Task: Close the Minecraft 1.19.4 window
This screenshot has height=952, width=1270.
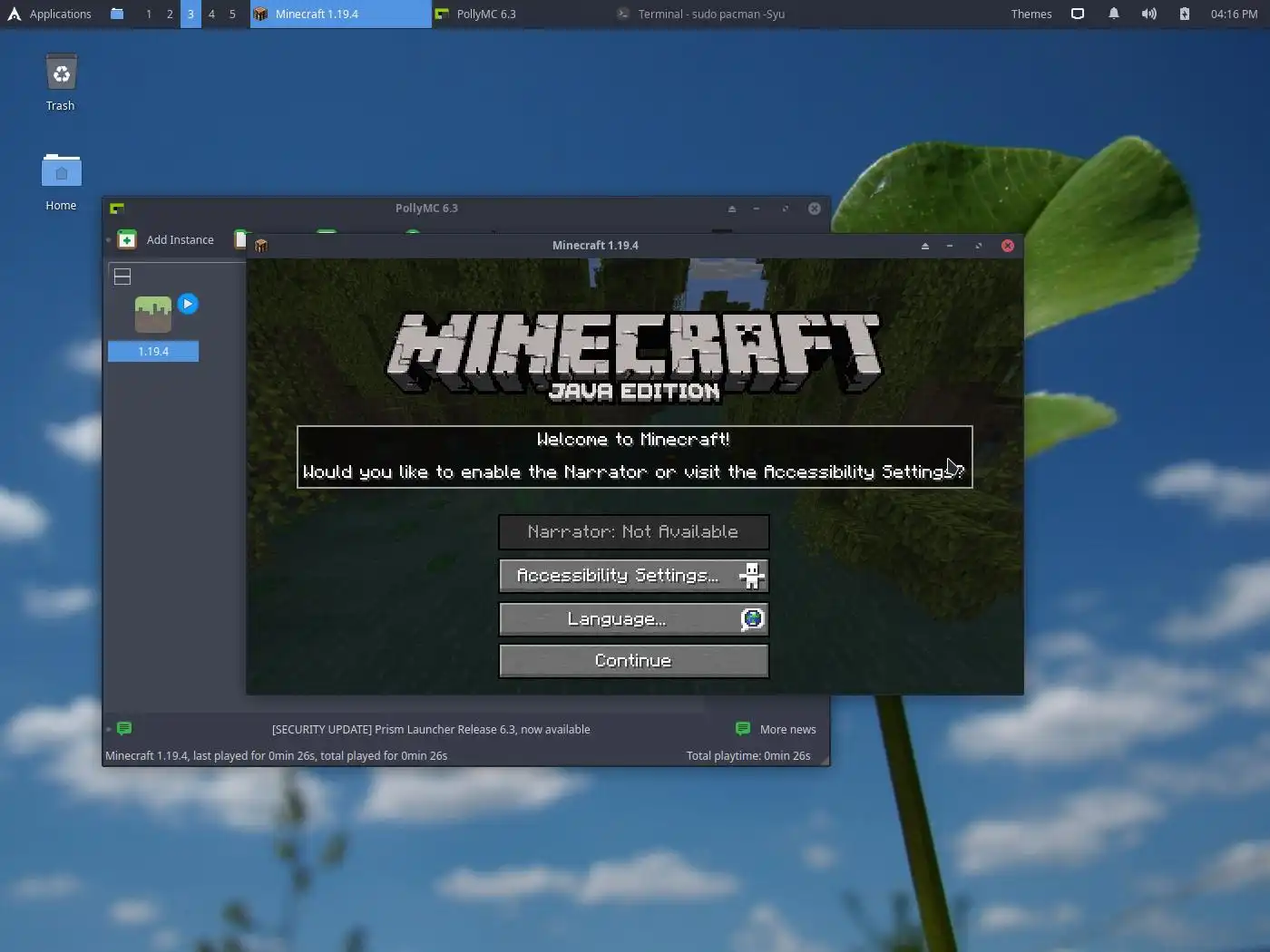Action: [1007, 246]
